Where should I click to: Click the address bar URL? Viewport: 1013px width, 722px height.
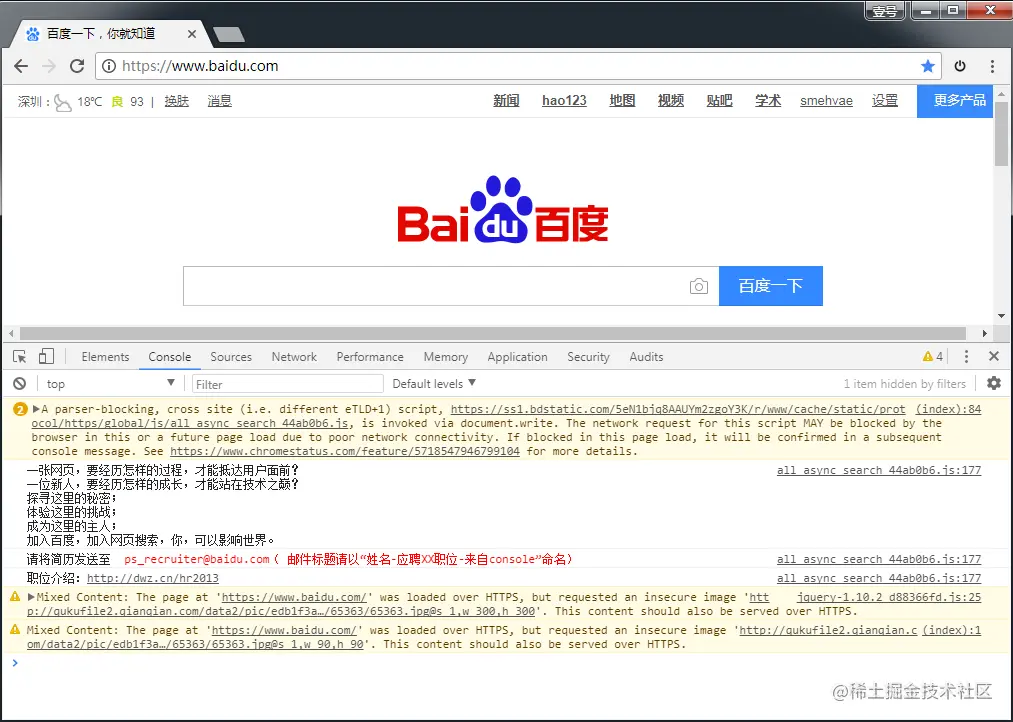click(x=200, y=66)
